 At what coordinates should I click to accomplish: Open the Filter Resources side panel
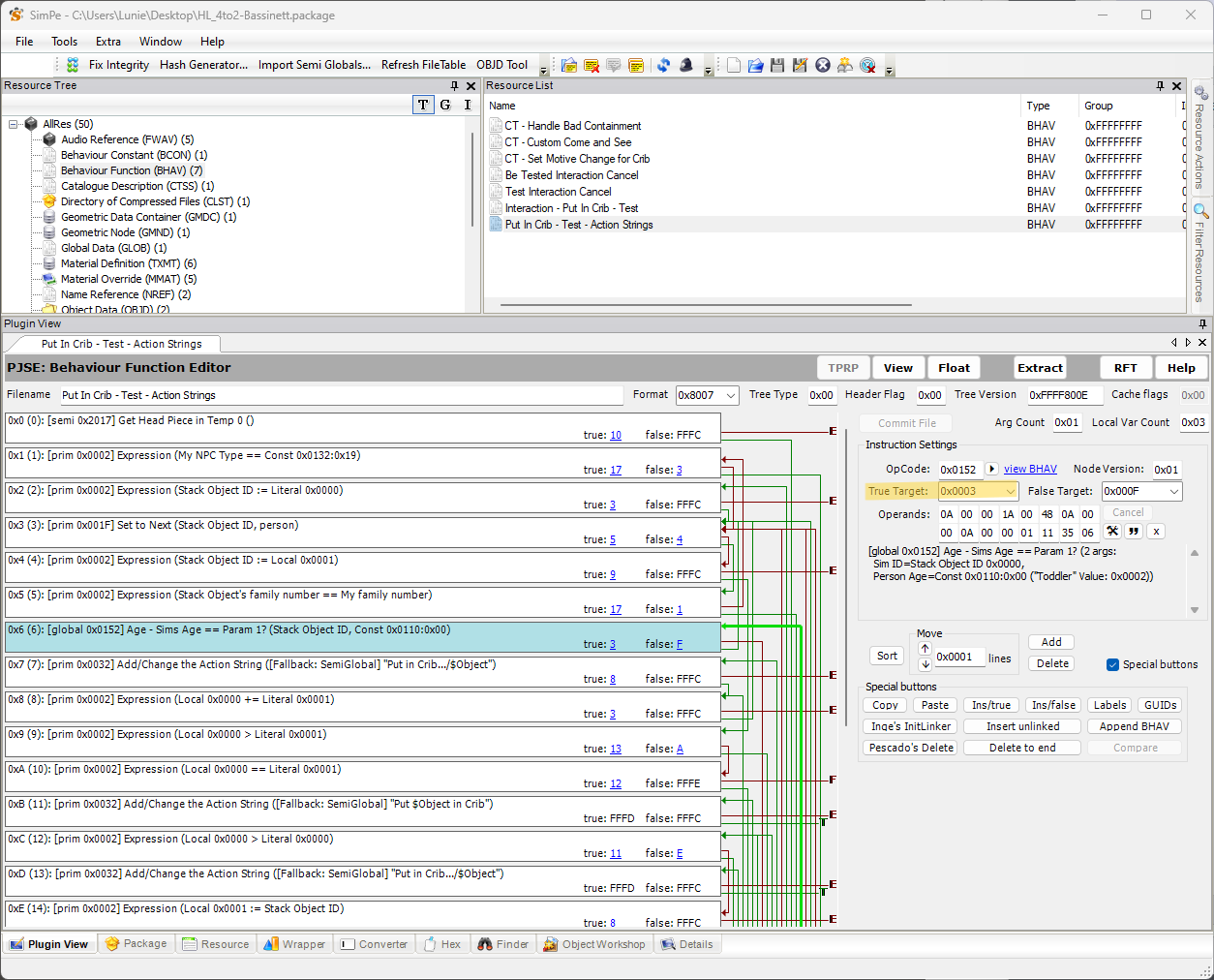point(1200,254)
